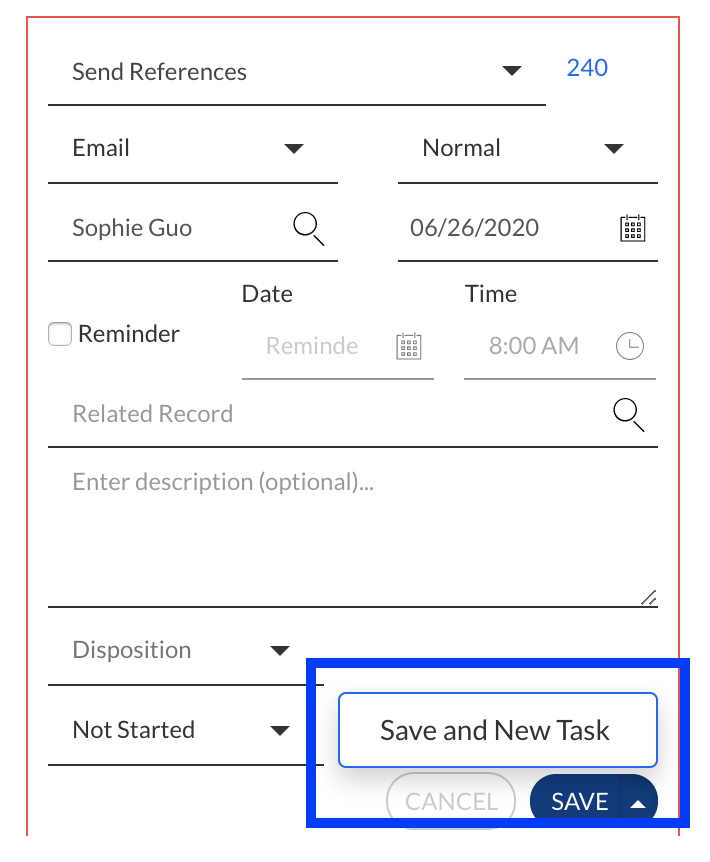Expand the Disposition dropdown
The image size is (710, 862).
280,651
